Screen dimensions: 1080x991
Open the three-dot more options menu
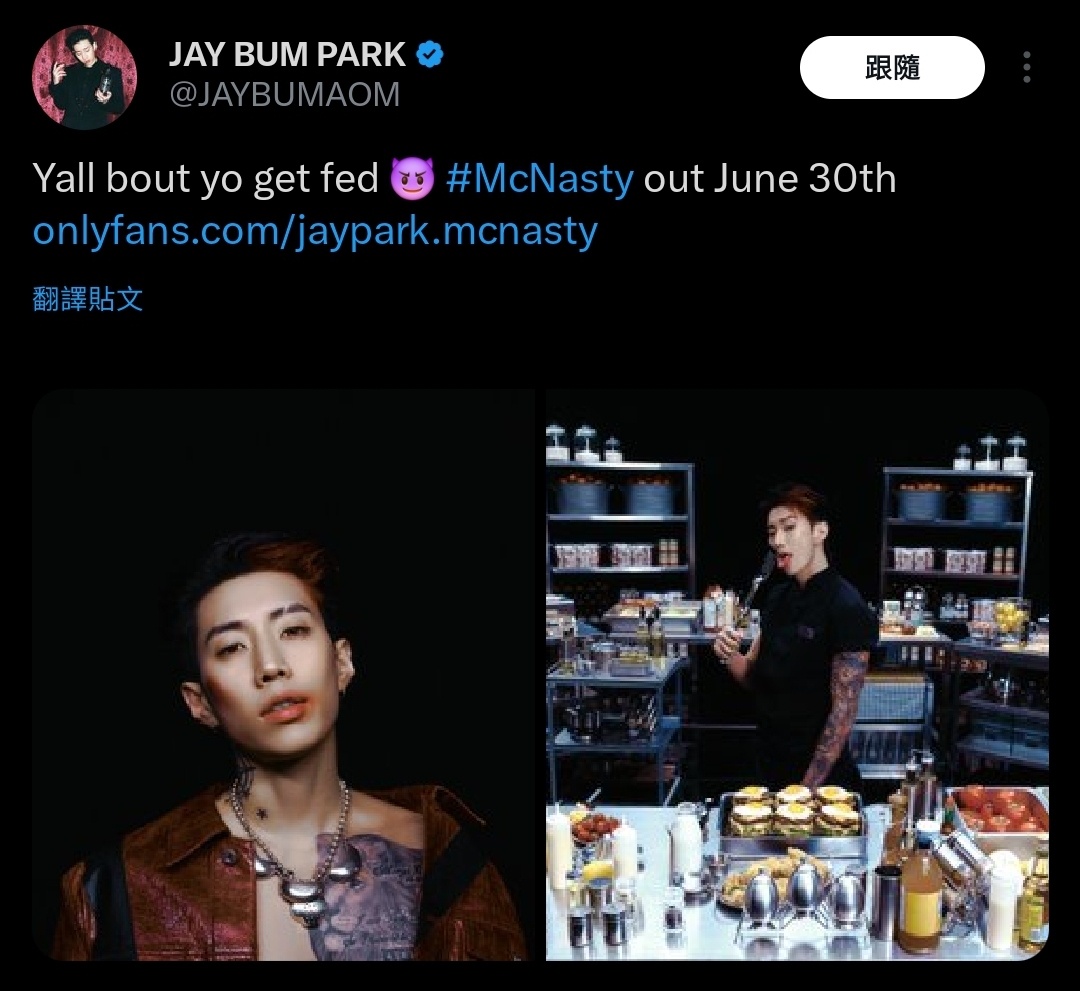tap(1026, 67)
